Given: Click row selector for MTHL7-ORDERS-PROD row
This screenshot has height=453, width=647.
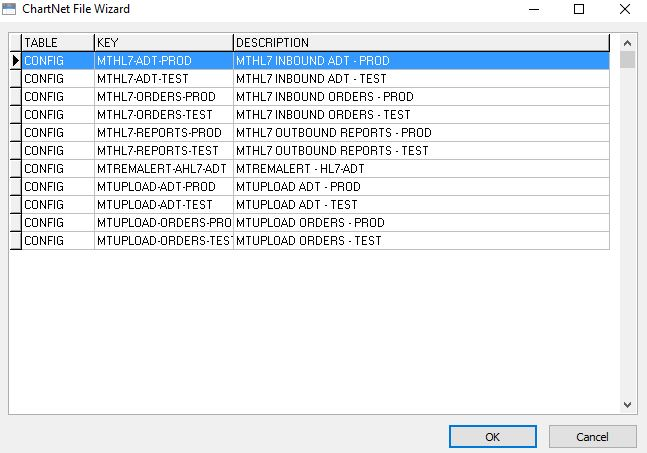Looking at the screenshot, I should (x=16, y=97).
